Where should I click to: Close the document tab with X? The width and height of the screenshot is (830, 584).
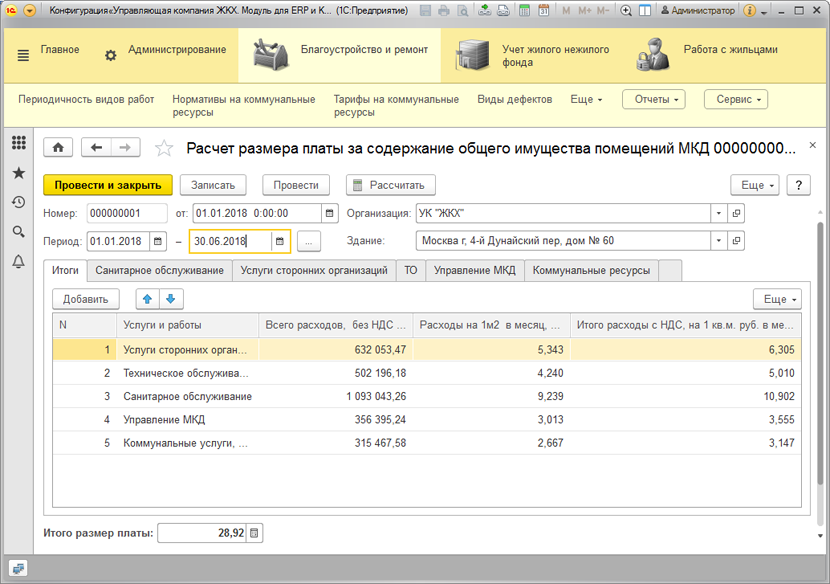click(x=813, y=145)
